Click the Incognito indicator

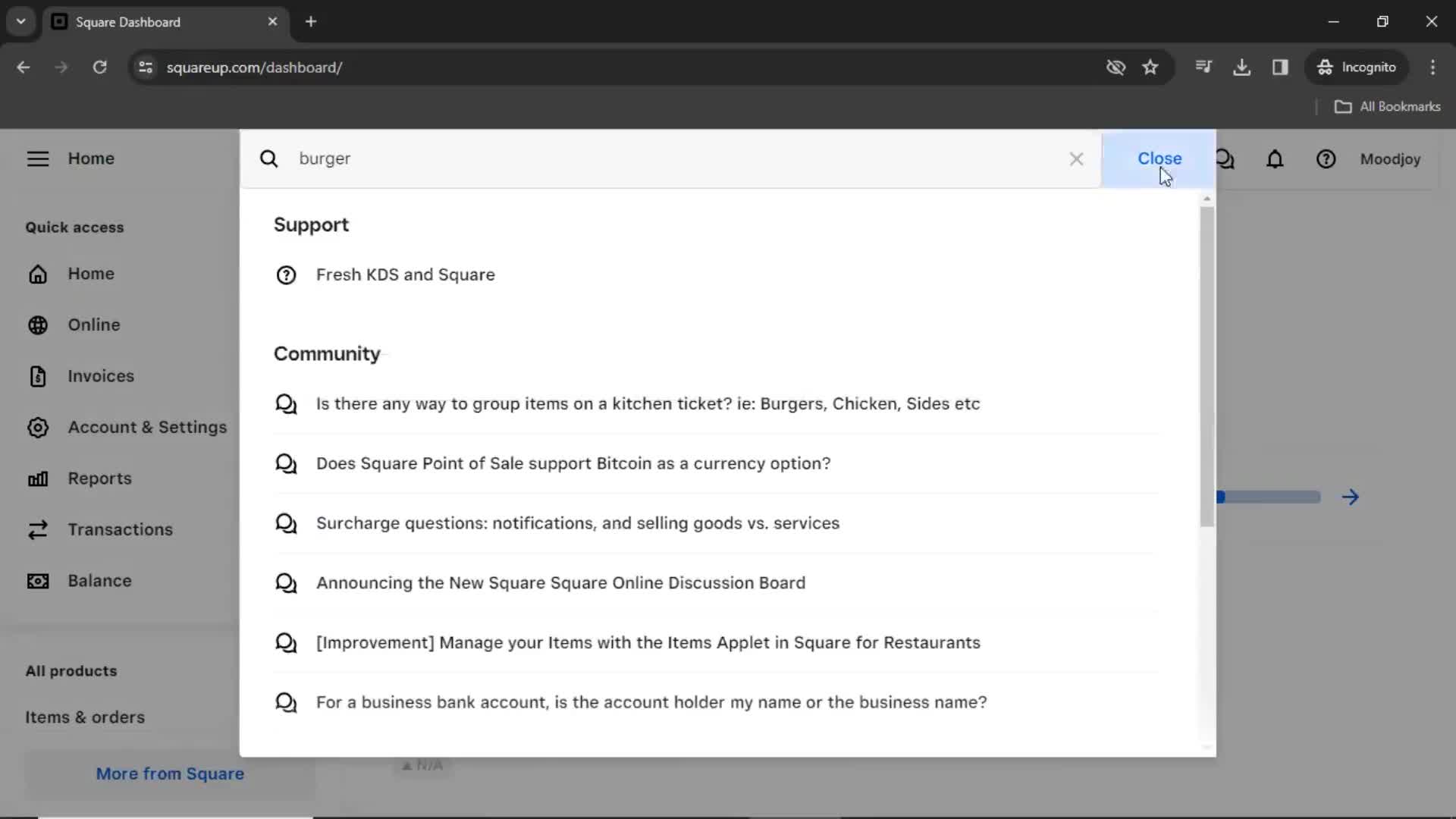[1357, 67]
